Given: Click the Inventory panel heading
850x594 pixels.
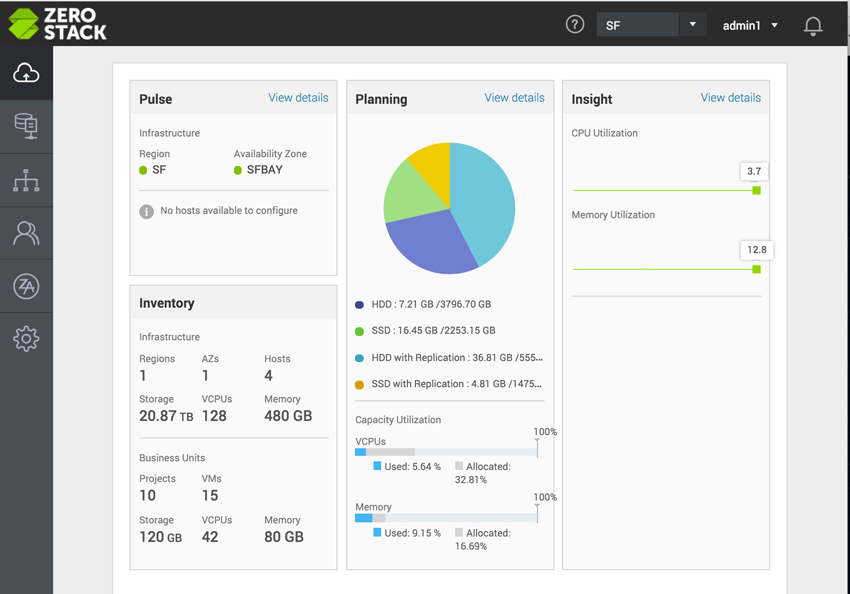Looking at the screenshot, I should coord(166,303).
